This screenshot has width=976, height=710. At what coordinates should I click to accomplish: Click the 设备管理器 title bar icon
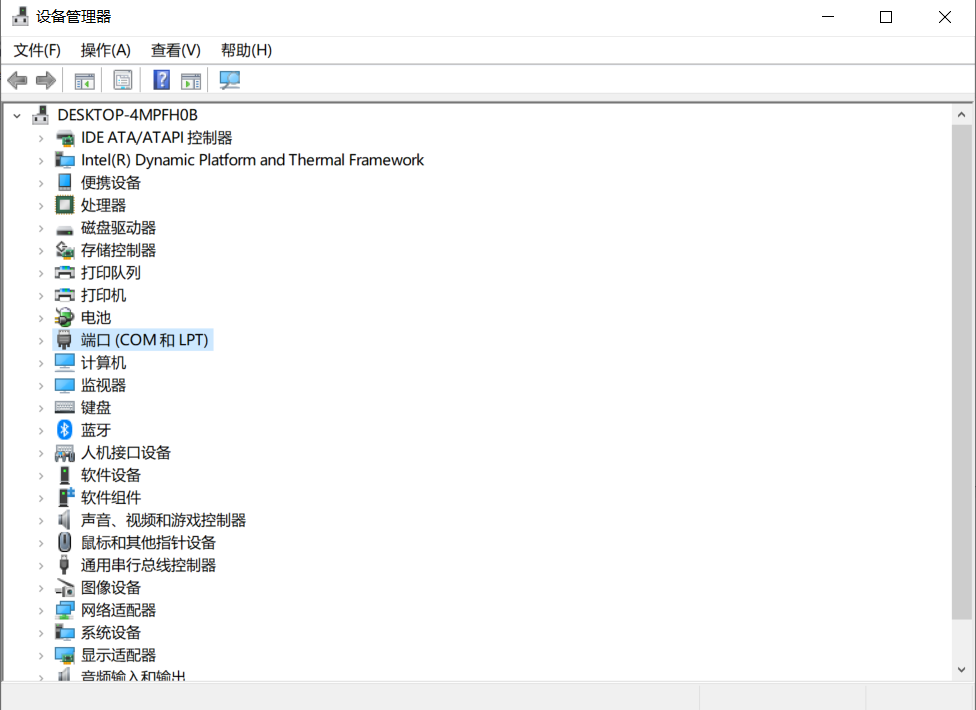21,16
